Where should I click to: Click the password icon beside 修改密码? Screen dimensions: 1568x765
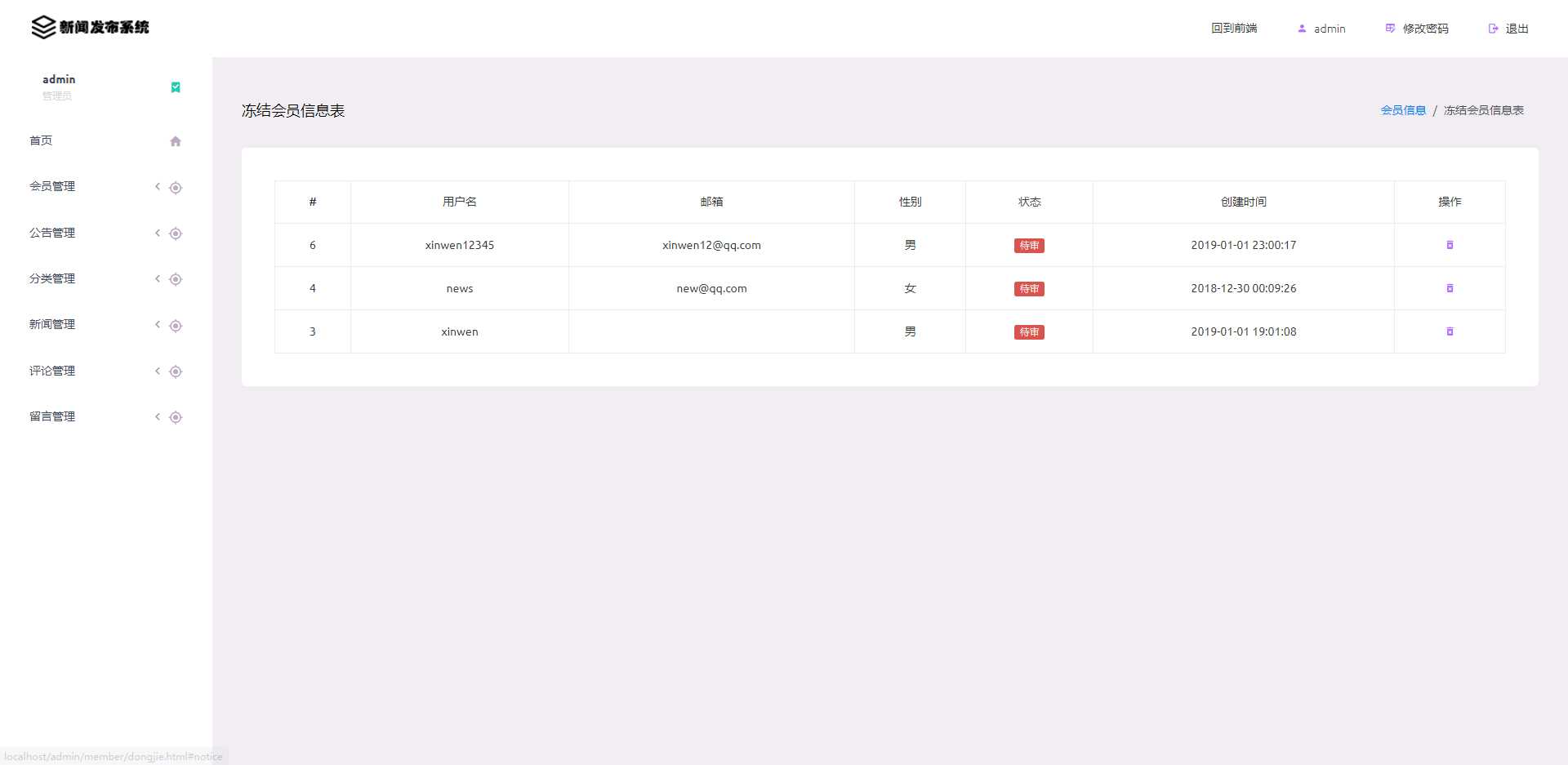pyautogui.click(x=1389, y=28)
